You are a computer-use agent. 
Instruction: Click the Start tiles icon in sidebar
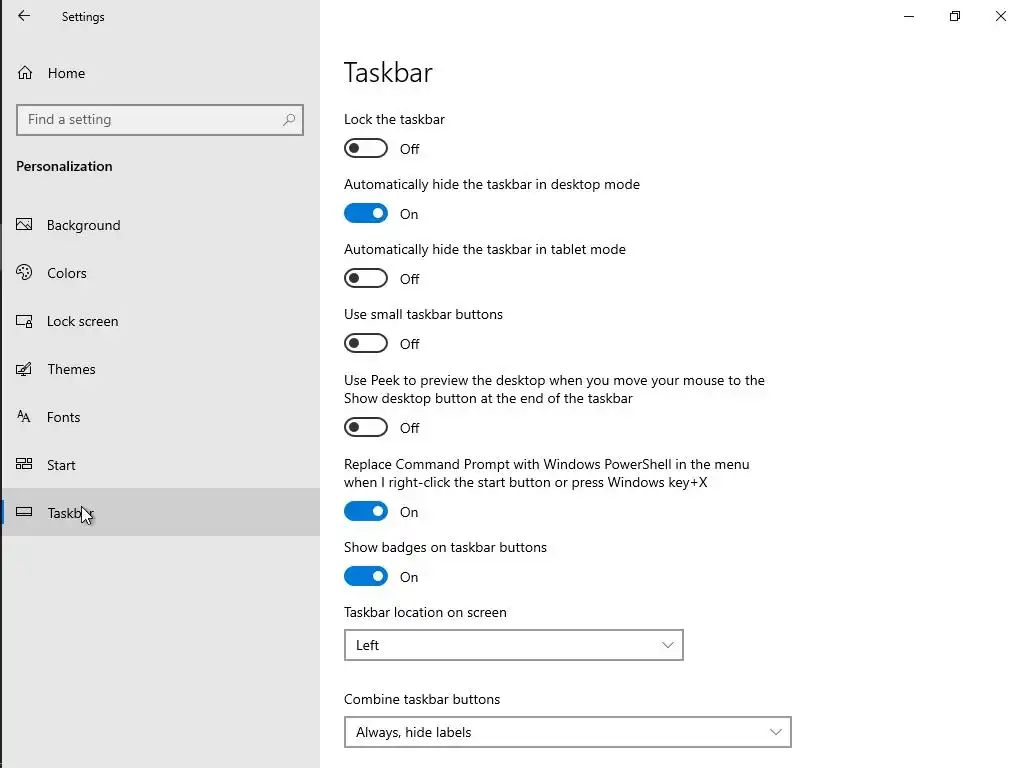click(25, 465)
